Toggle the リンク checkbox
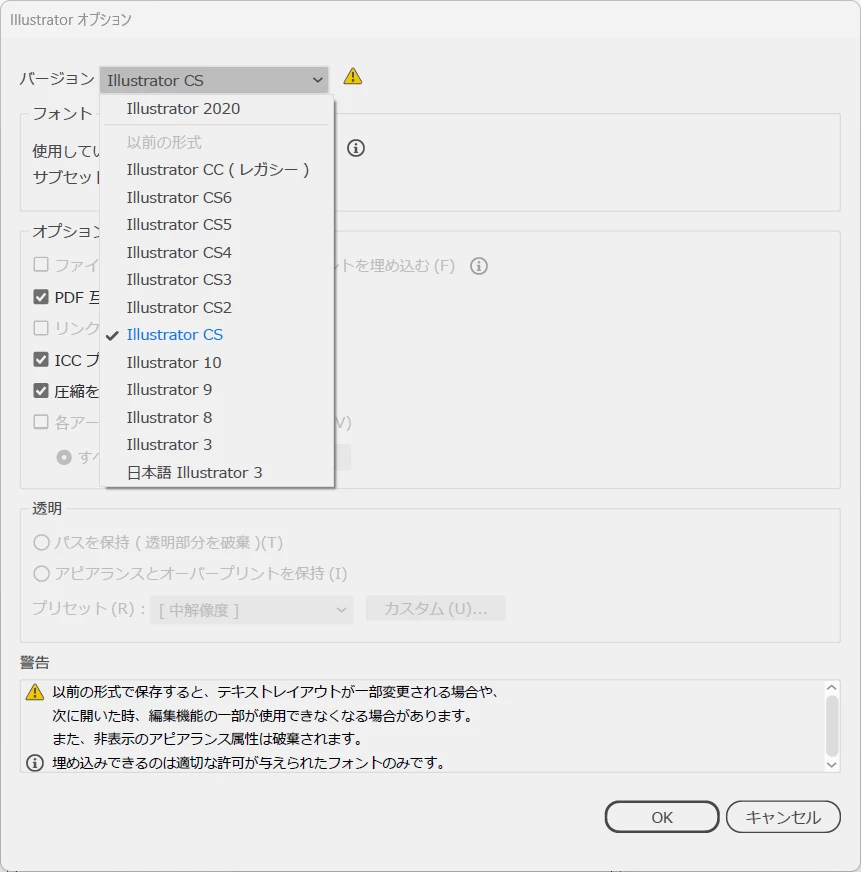This screenshot has width=861, height=872. 41,328
